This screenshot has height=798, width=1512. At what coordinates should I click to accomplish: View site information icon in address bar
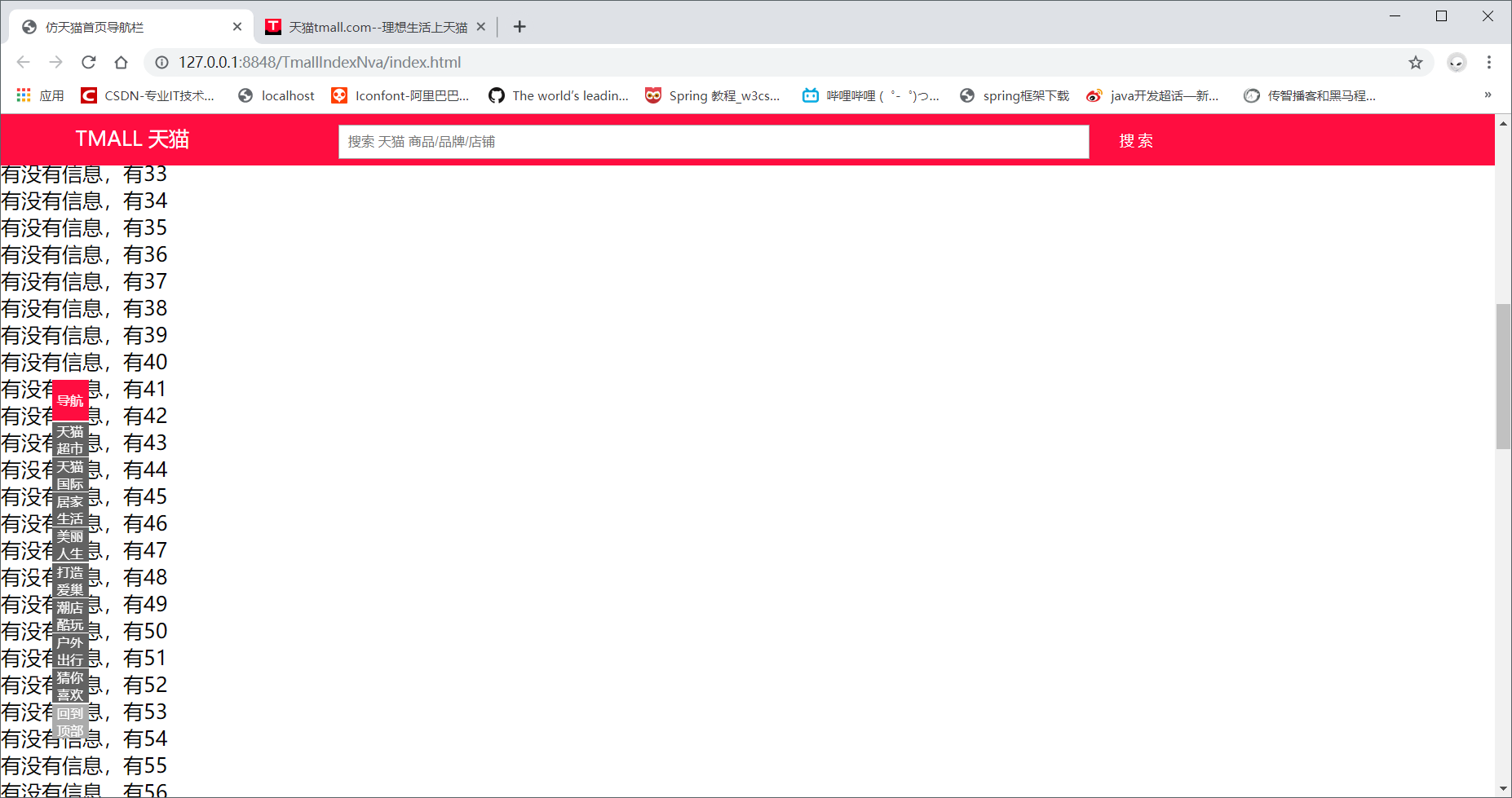coord(161,62)
